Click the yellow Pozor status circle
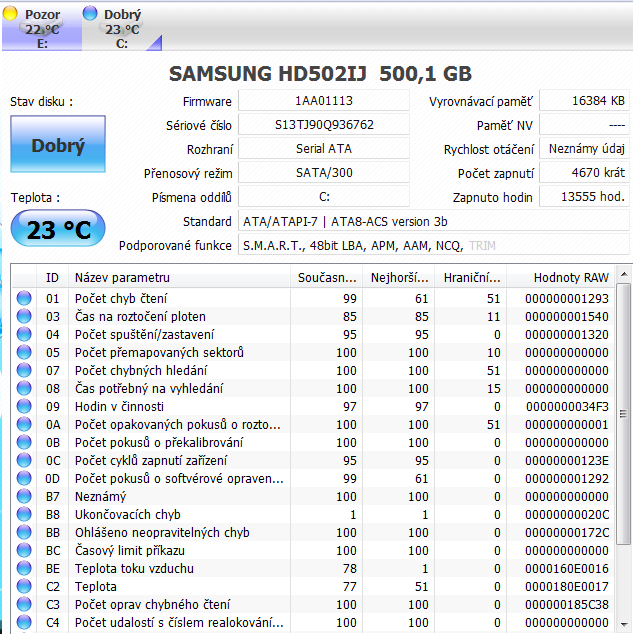This screenshot has width=633, height=634. pos(10,13)
